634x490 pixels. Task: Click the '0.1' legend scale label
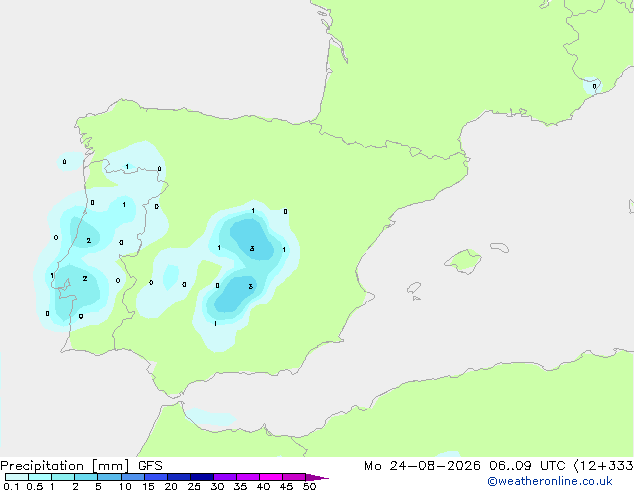(11, 486)
